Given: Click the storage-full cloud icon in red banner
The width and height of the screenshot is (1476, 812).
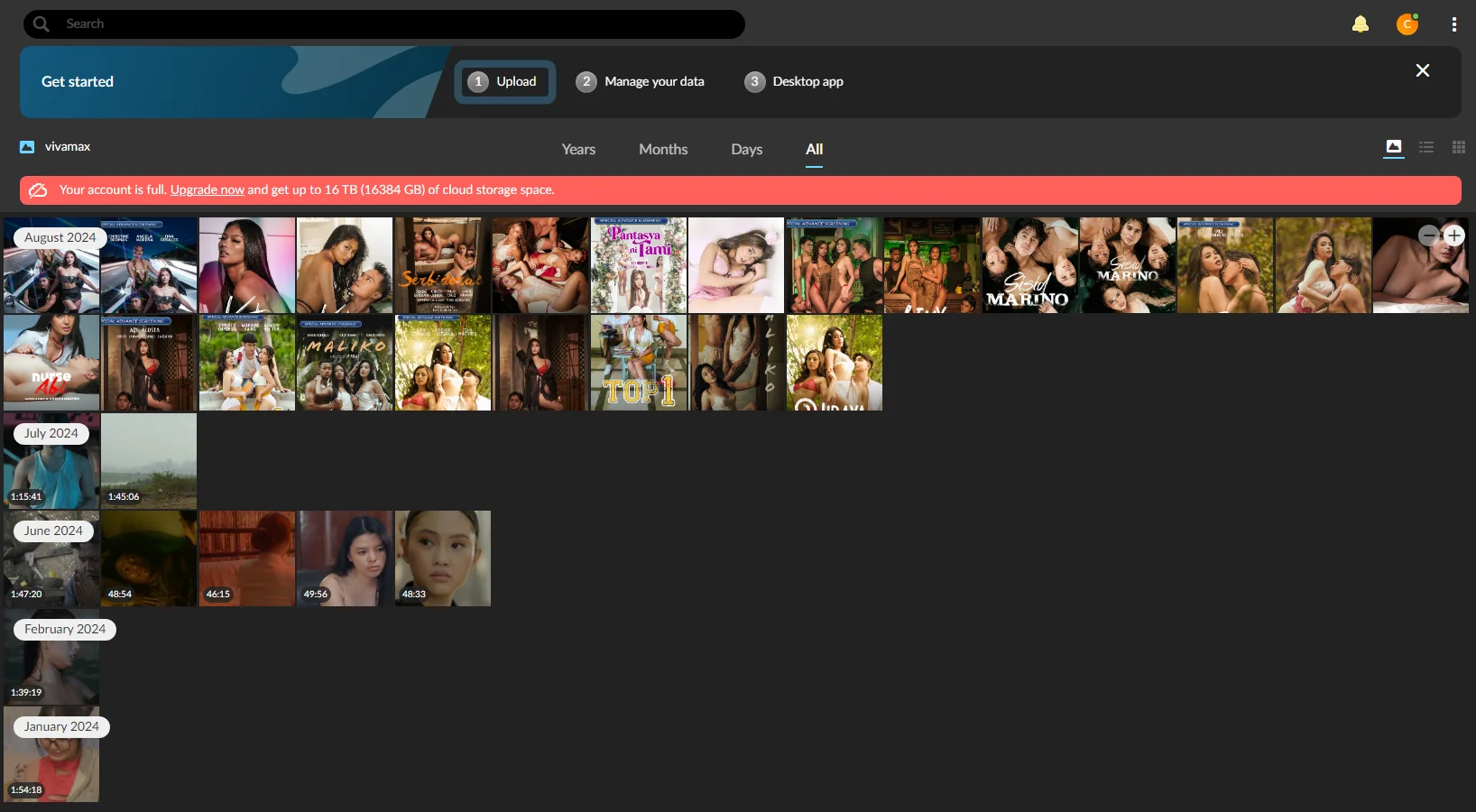Looking at the screenshot, I should pos(38,190).
